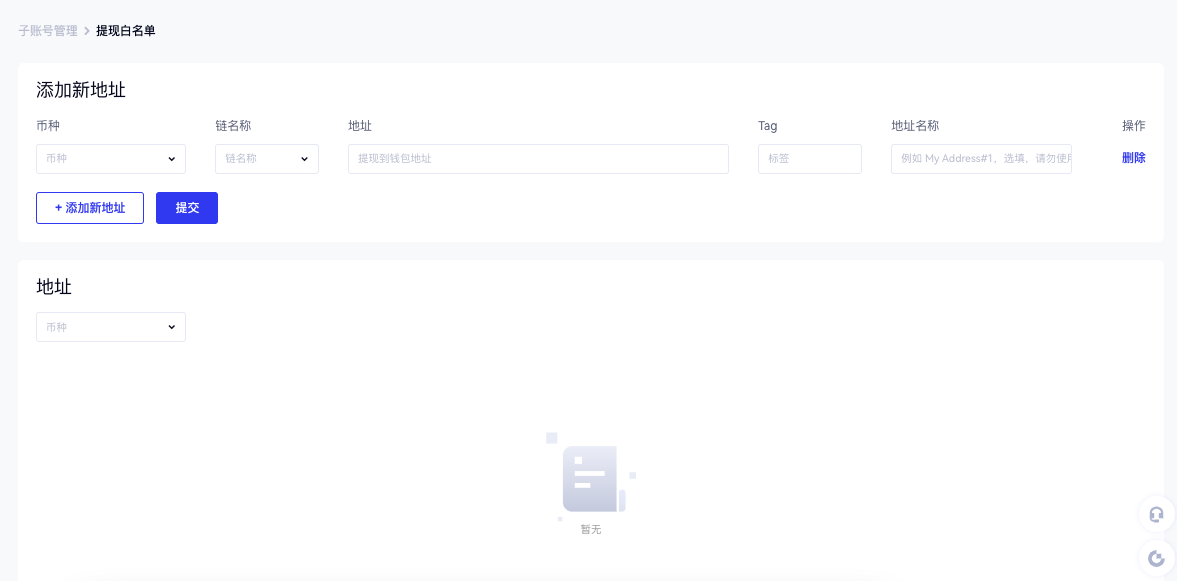The image size is (1177, 581).
Task: Select 提现白名单 breadcrumb item
Action: (126, 31)
